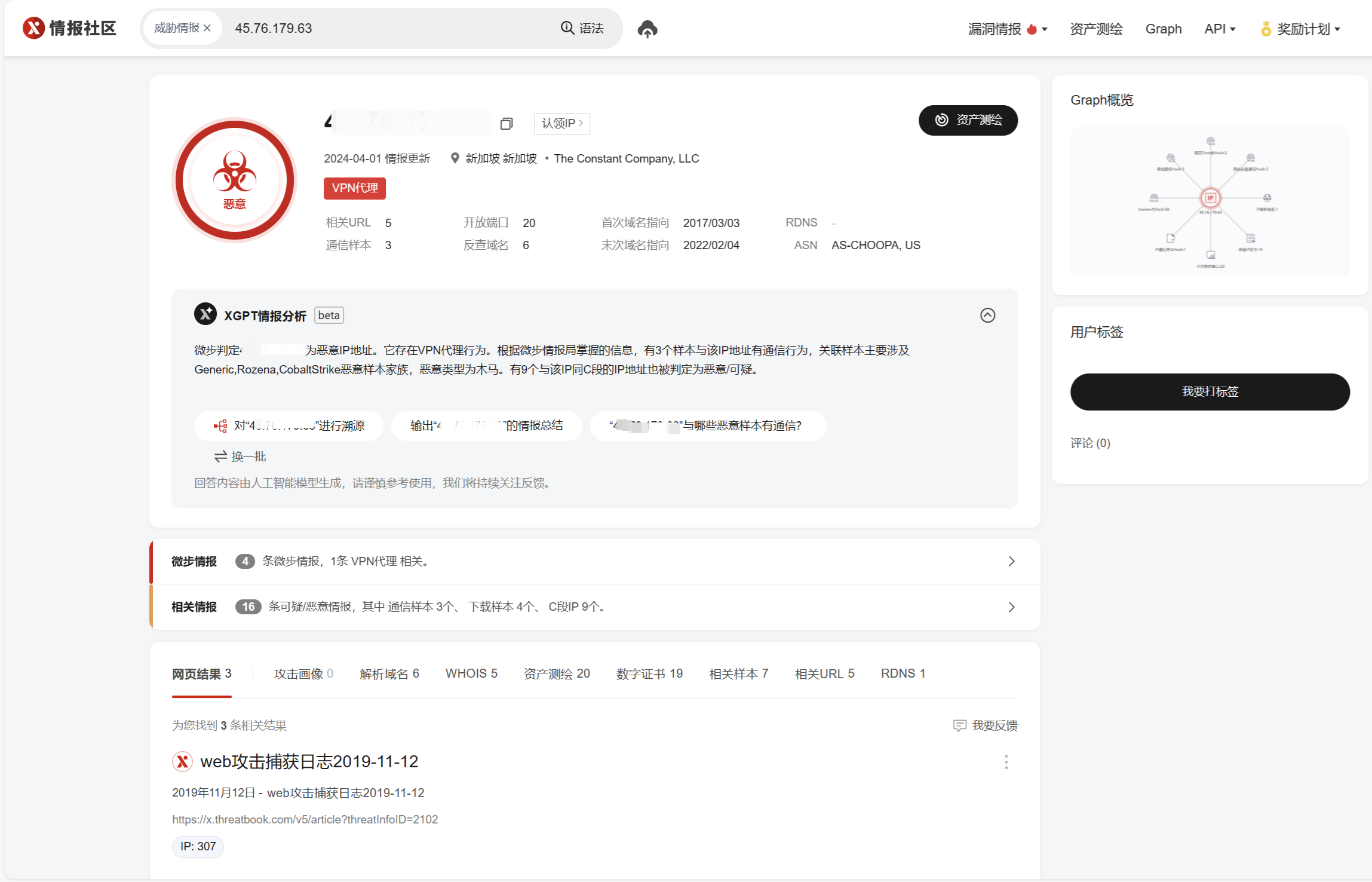1372x882 pixels.
Task: Click the 语法 search syntax icon
Action: (566, 27)
